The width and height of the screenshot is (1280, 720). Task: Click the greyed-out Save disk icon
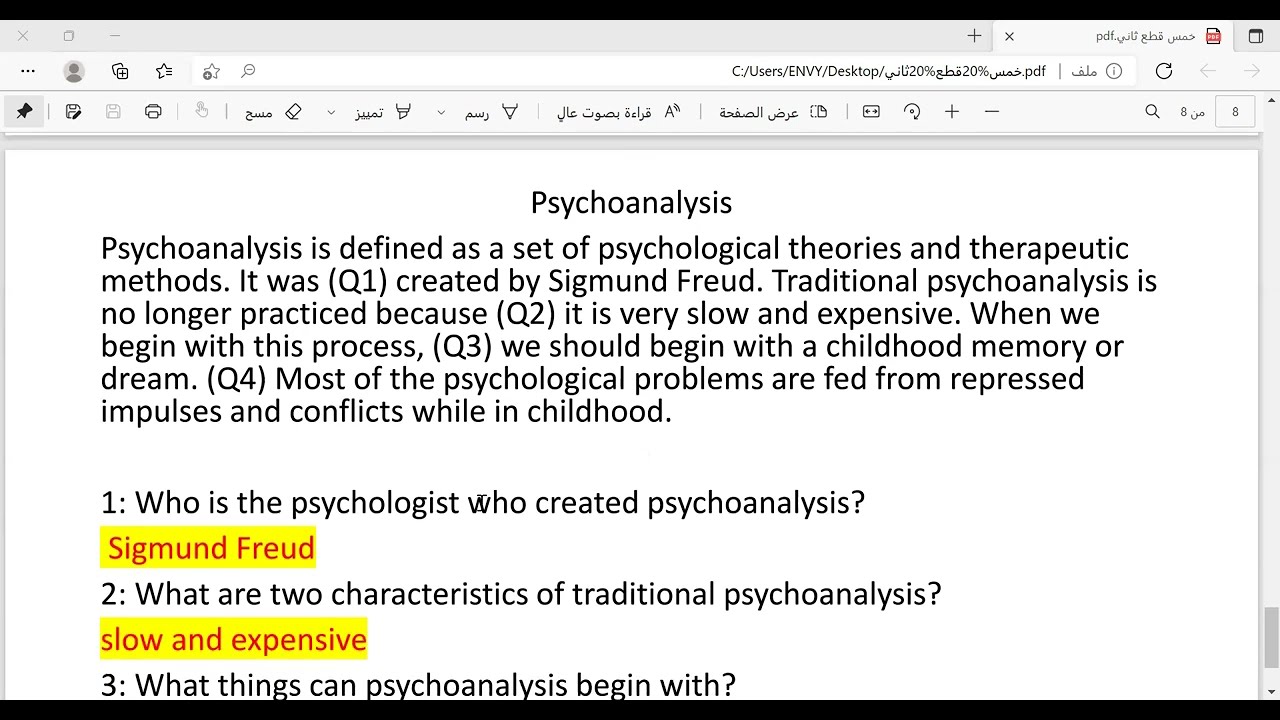click(113, 112)
